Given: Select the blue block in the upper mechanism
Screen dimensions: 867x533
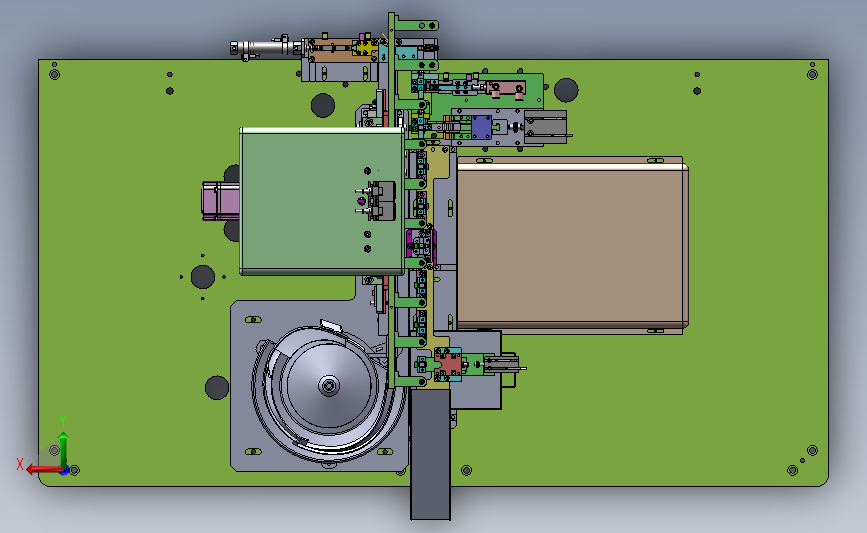Looking at the screenshot, I should pyautogui.click(x=481, y=127).
